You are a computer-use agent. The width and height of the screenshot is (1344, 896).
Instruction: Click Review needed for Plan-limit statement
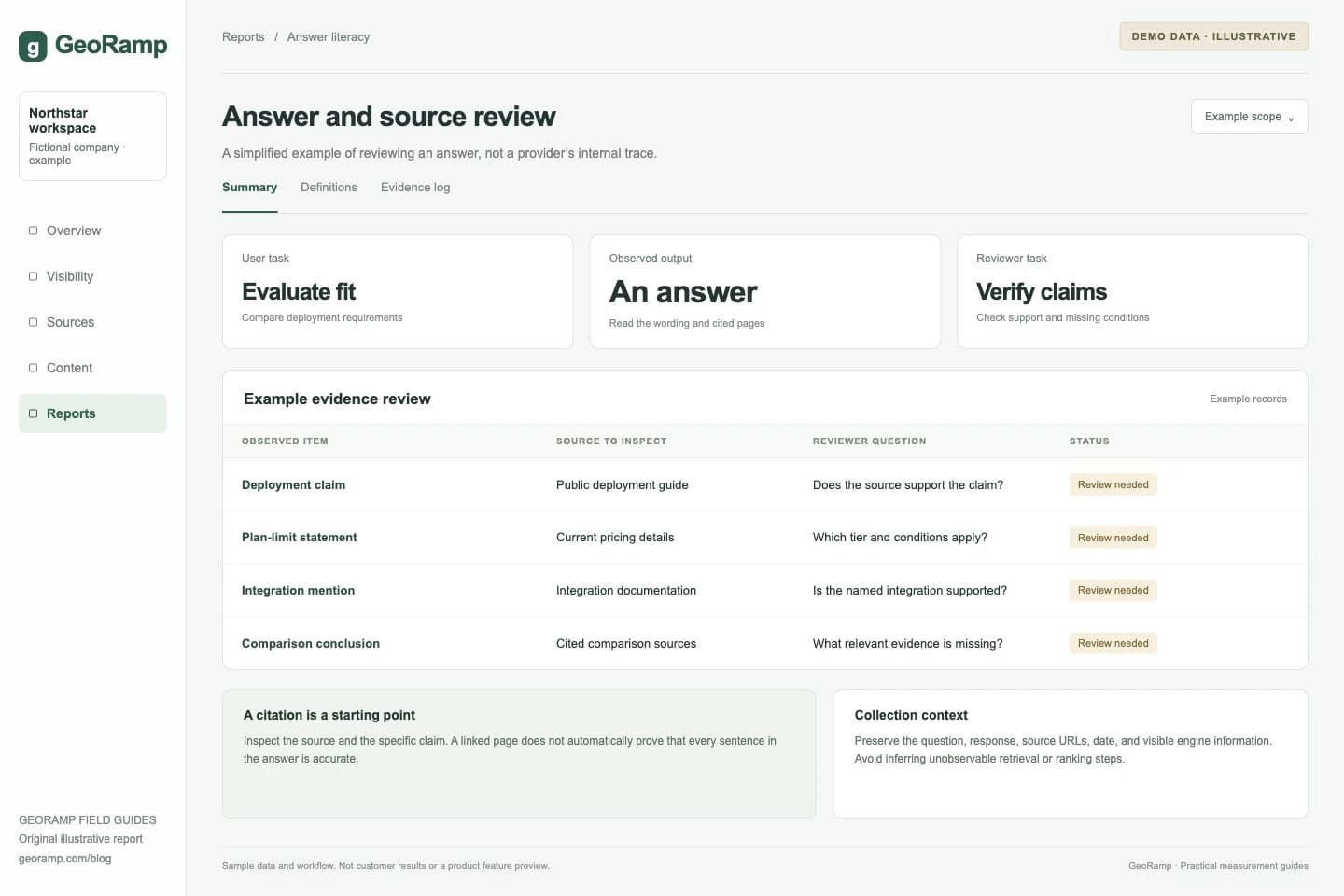pyautogui.click(x=1113, y=538)
